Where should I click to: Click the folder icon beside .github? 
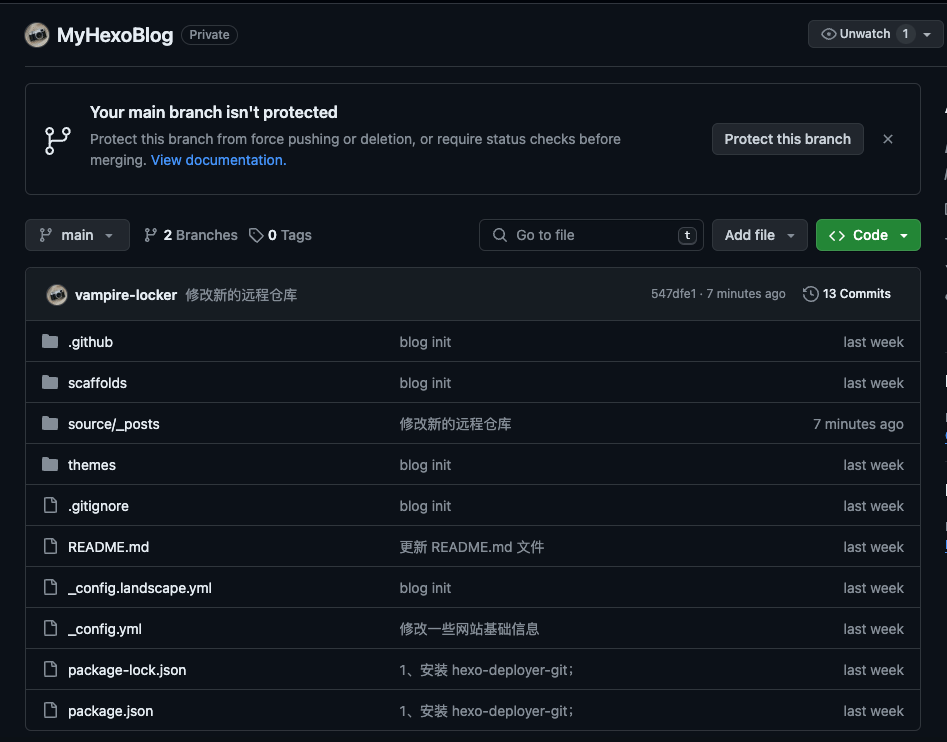point(50,342)
